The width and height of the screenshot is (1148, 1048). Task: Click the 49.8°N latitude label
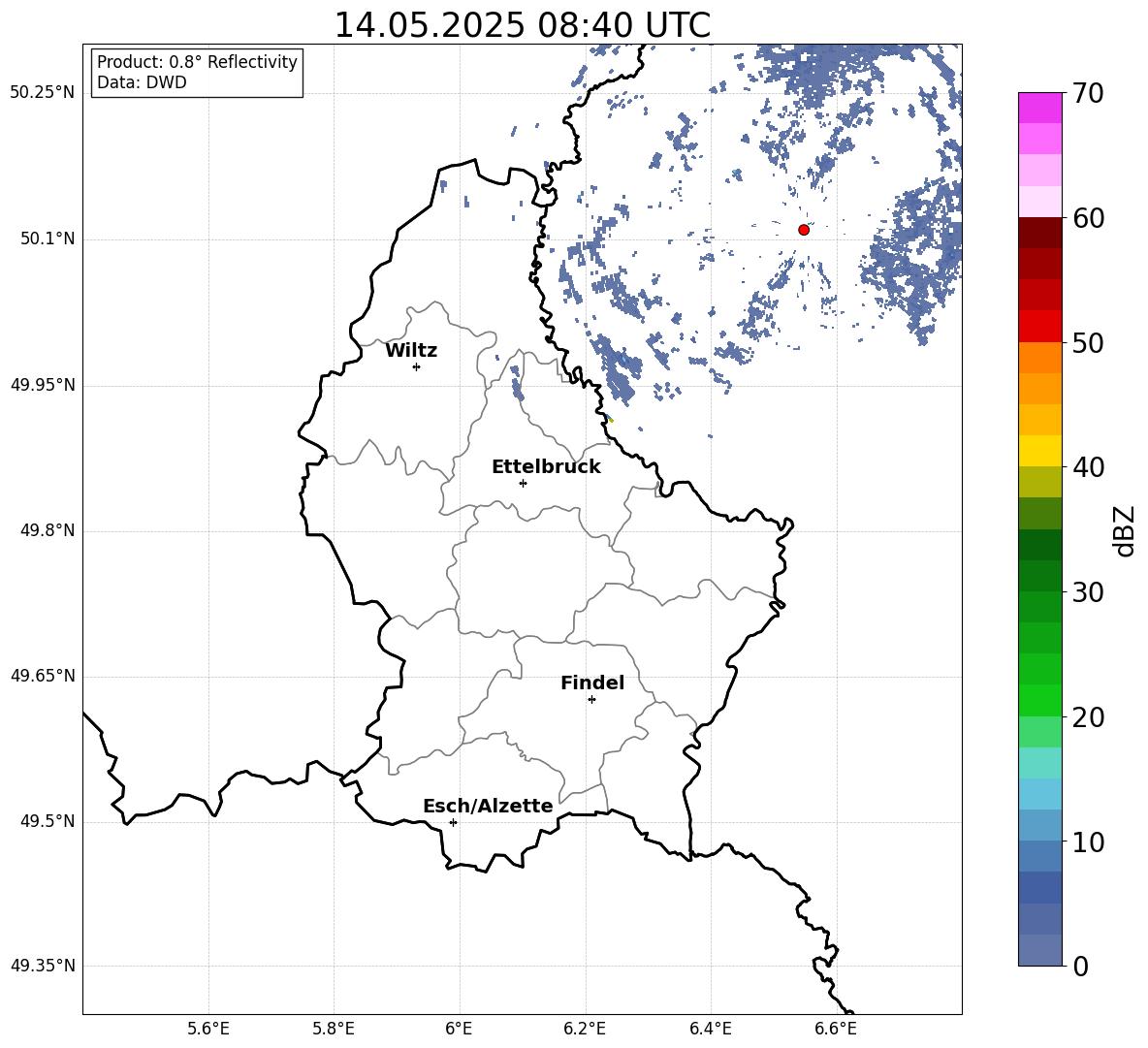[48, 530]
